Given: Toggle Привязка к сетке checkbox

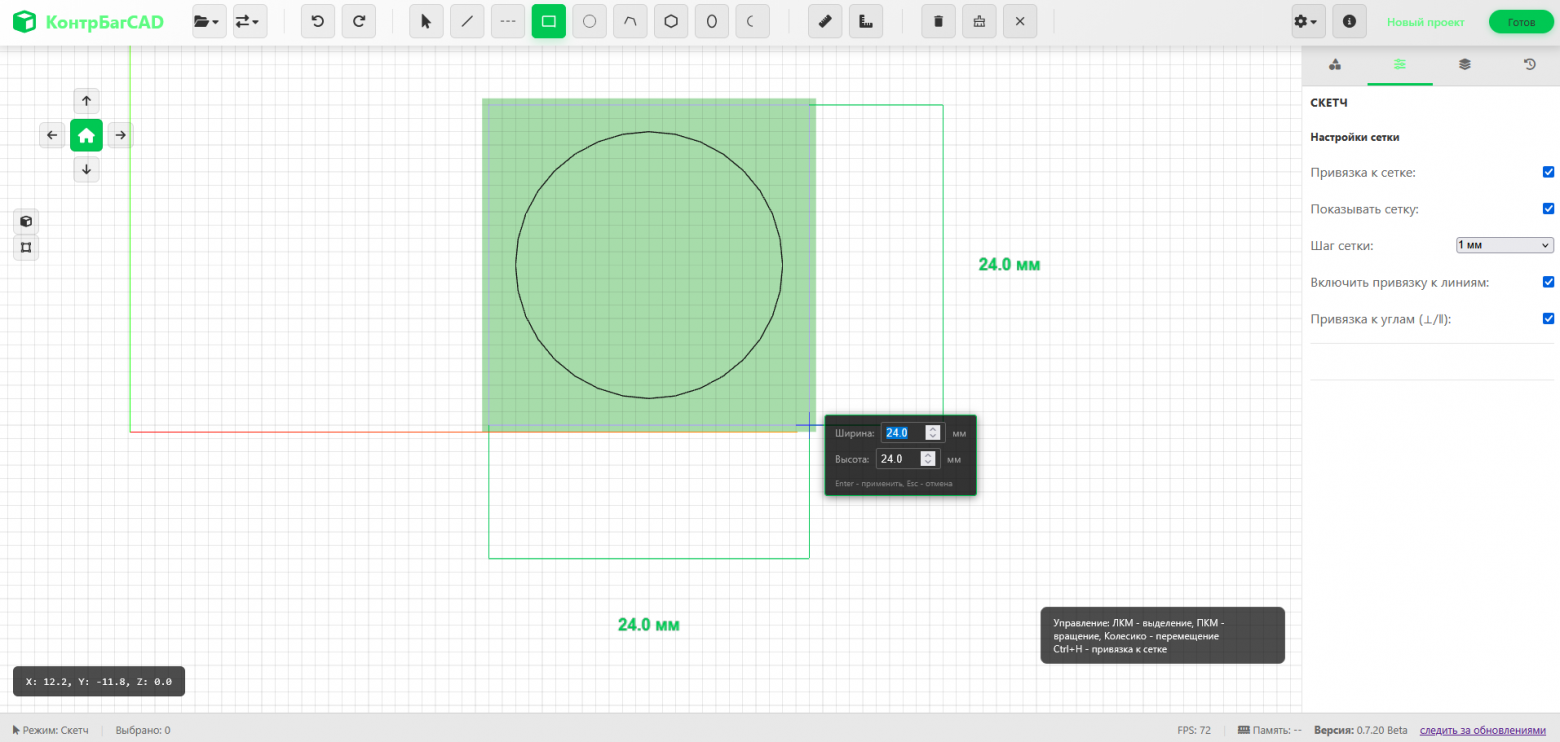Looking at the screenshot, I should [x=1549, y=172].
